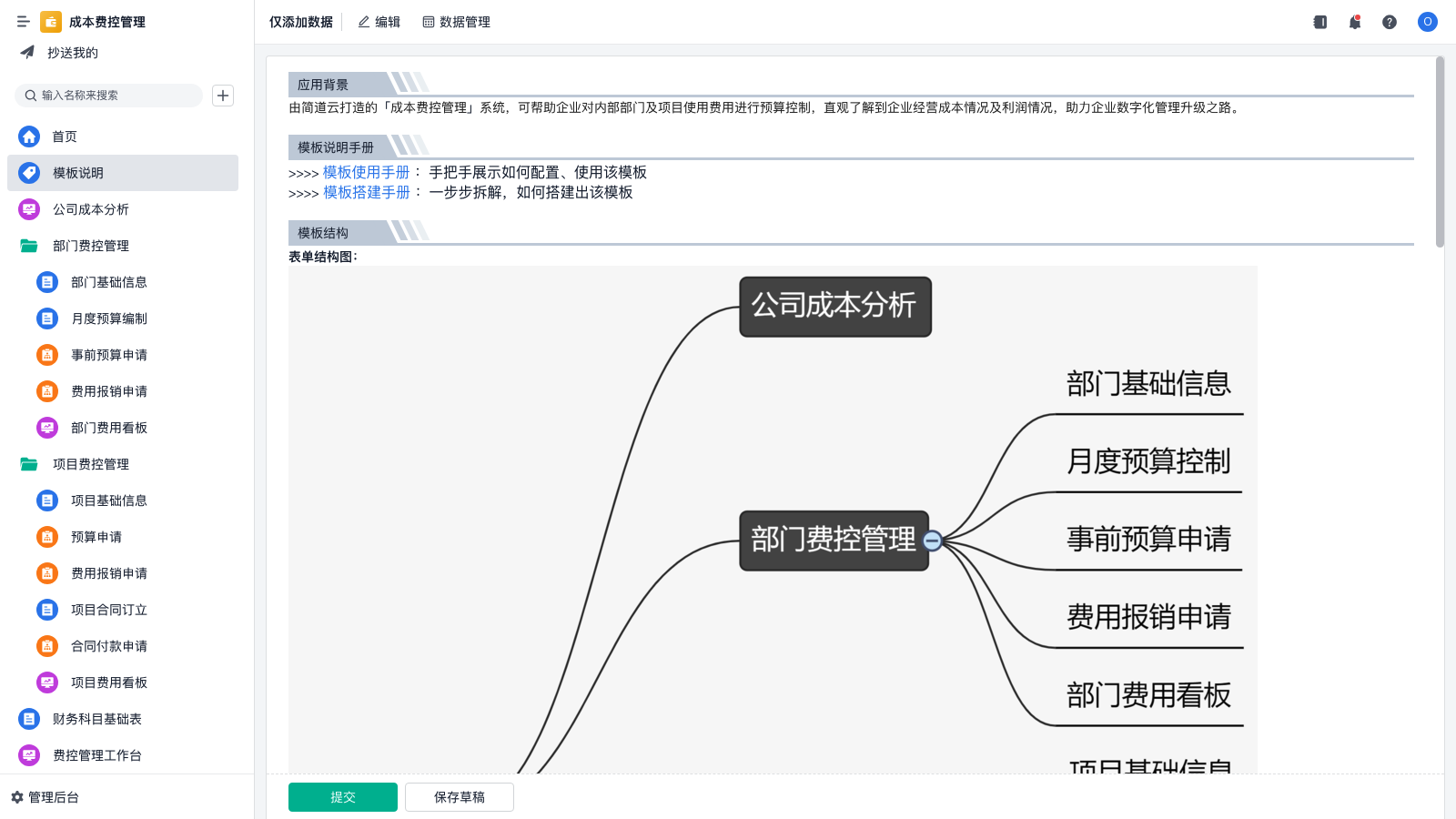Open 抄送我的 paper plane icon

click(27, 53)
